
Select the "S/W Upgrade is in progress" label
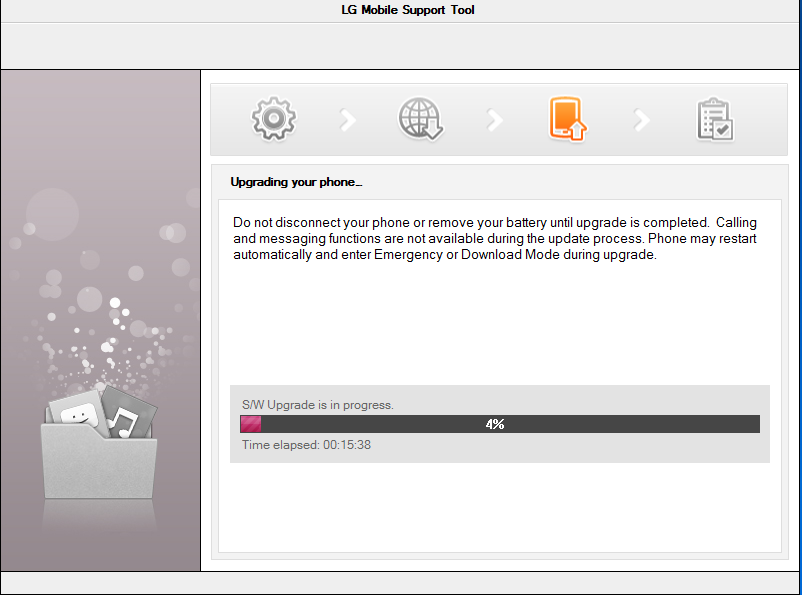(x=318, y=405)
